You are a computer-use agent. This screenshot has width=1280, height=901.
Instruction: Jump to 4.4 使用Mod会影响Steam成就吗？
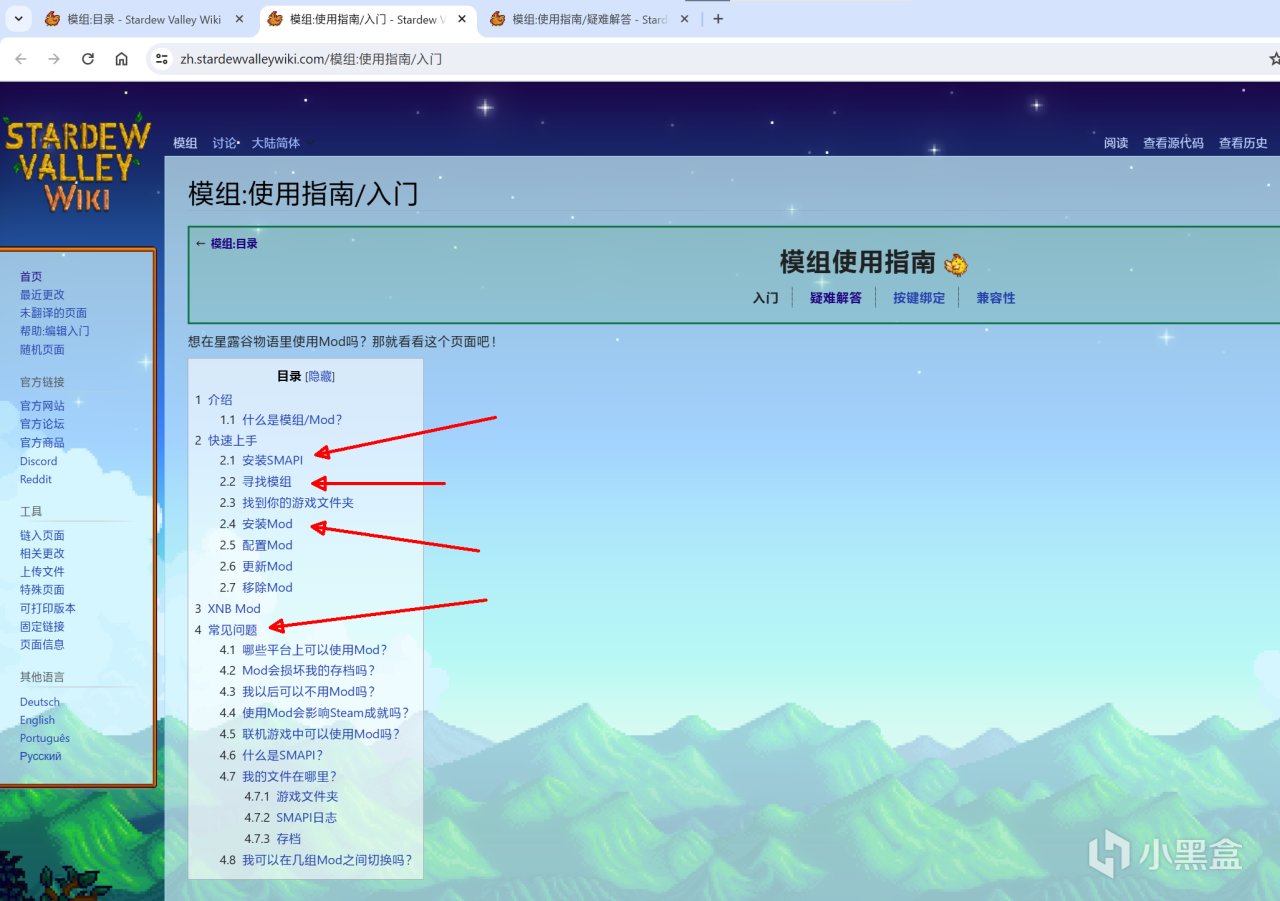click(x=315, y=713)
